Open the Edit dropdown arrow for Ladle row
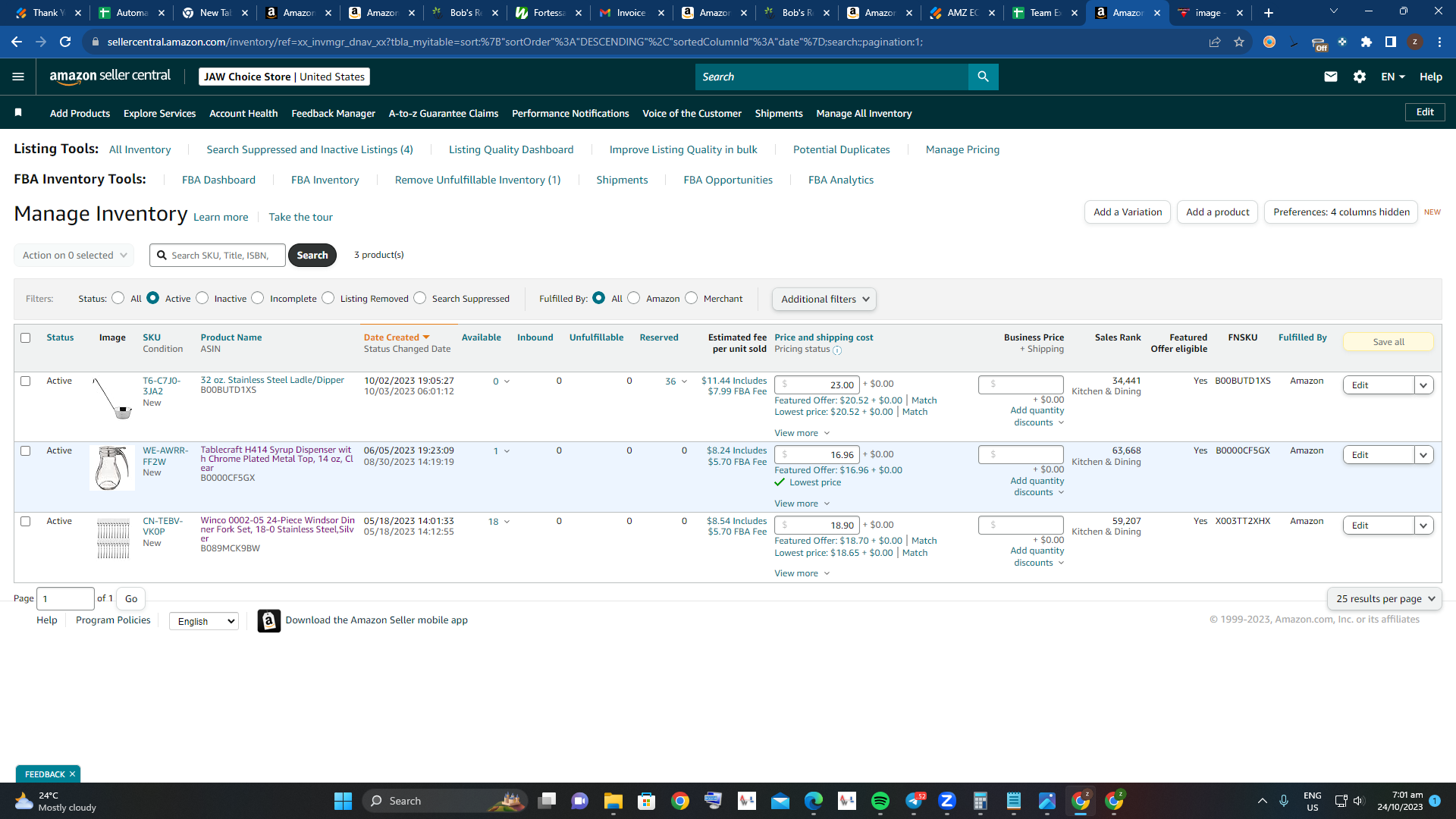This screenshot has height=819, width=1456. pyautogui.click(x=1423, y=385)
